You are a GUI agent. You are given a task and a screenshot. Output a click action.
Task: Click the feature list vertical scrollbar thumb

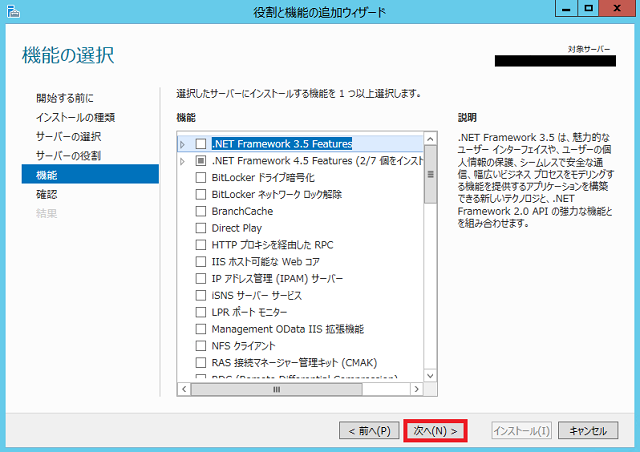tap(431, 176)
